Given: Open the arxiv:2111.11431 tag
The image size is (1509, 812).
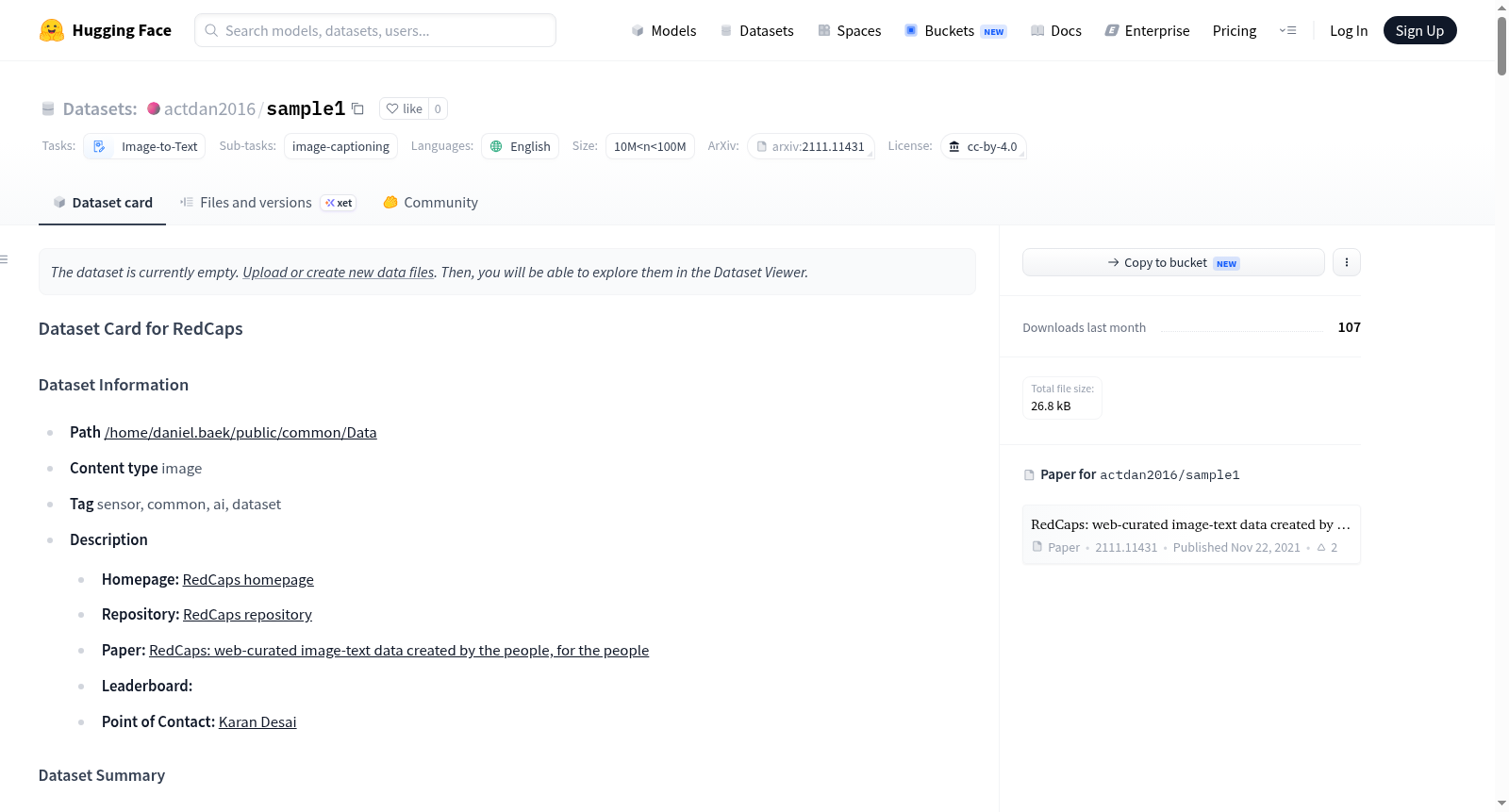Looking at the screenshot, I should click(x=811, y=146).
